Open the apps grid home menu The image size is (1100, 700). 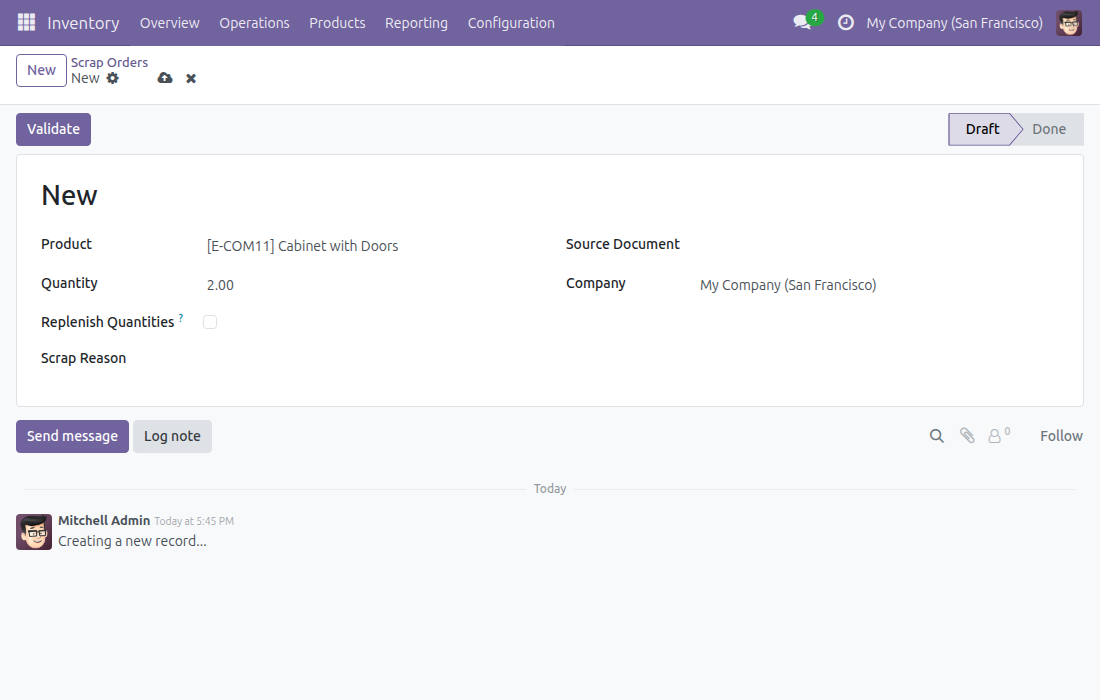click(x=26, y=22)
